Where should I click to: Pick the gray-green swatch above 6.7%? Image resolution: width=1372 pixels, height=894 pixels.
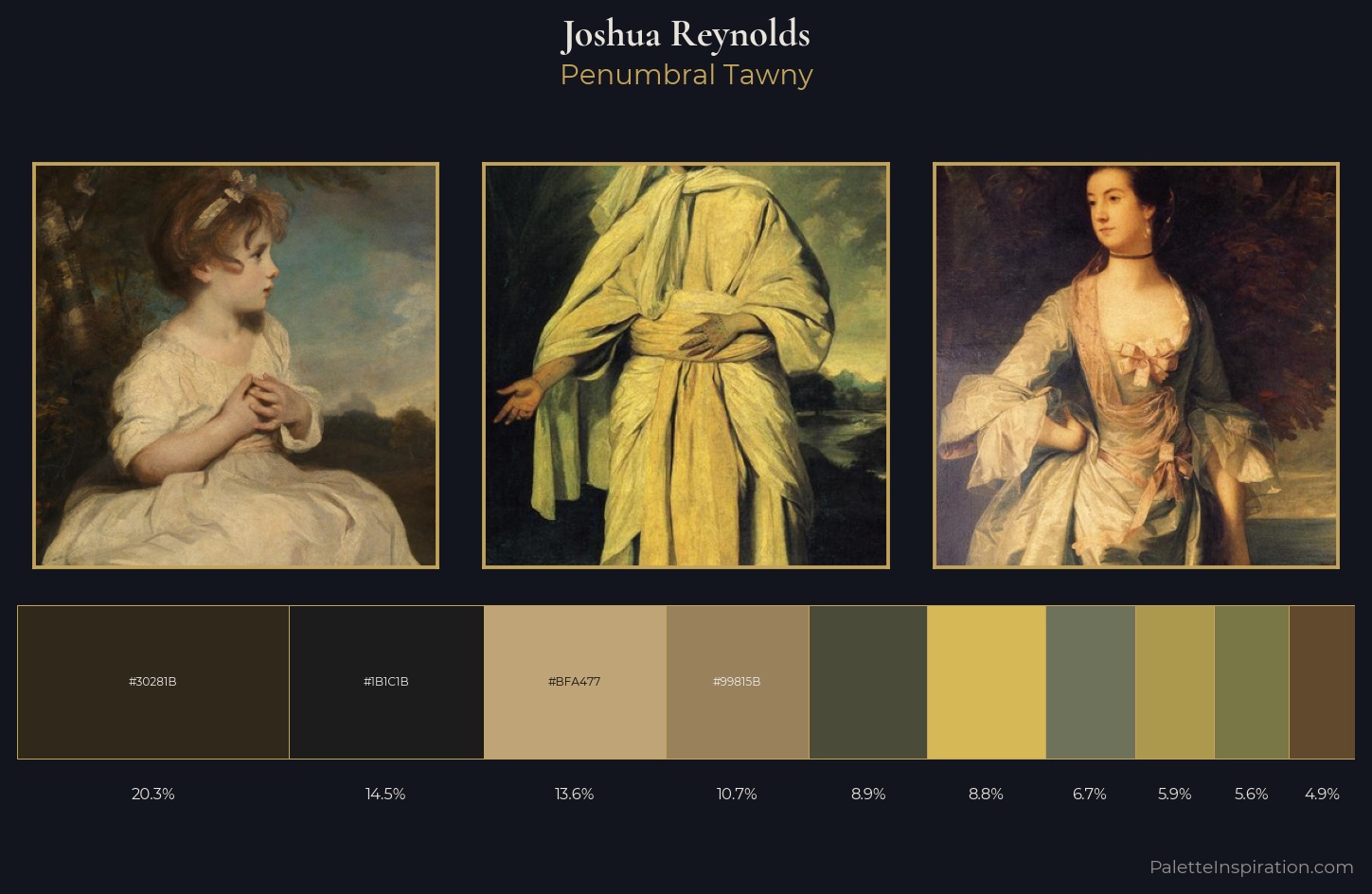(x=1091, y=682)
